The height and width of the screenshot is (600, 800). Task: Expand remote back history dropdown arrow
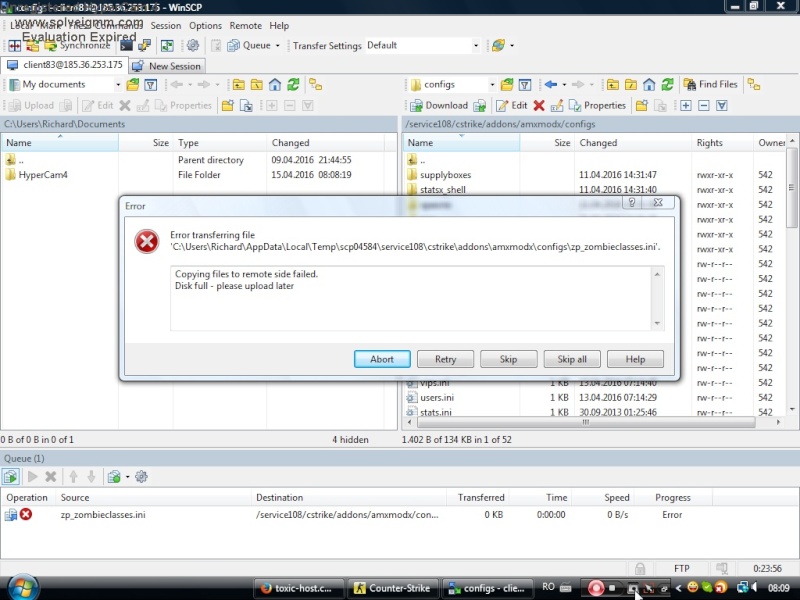pyautogui.click(x=564, y=85)
